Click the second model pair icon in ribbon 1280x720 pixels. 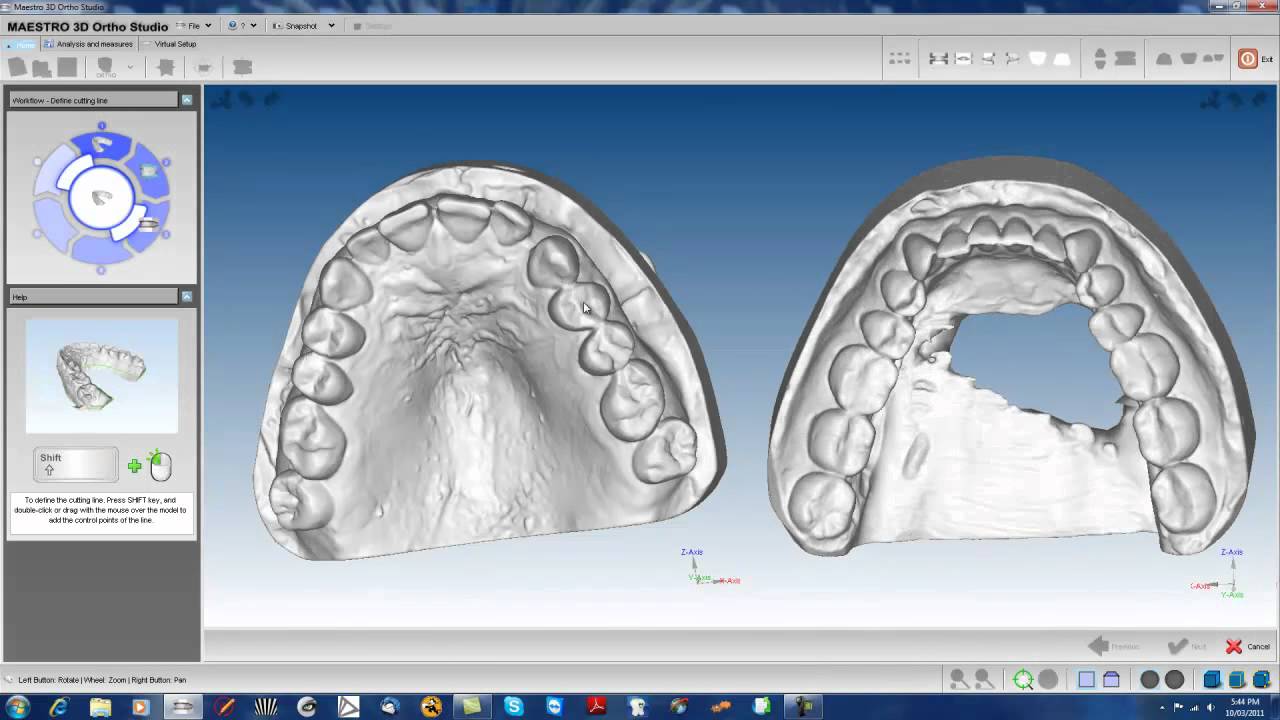(x=41, y=68)
